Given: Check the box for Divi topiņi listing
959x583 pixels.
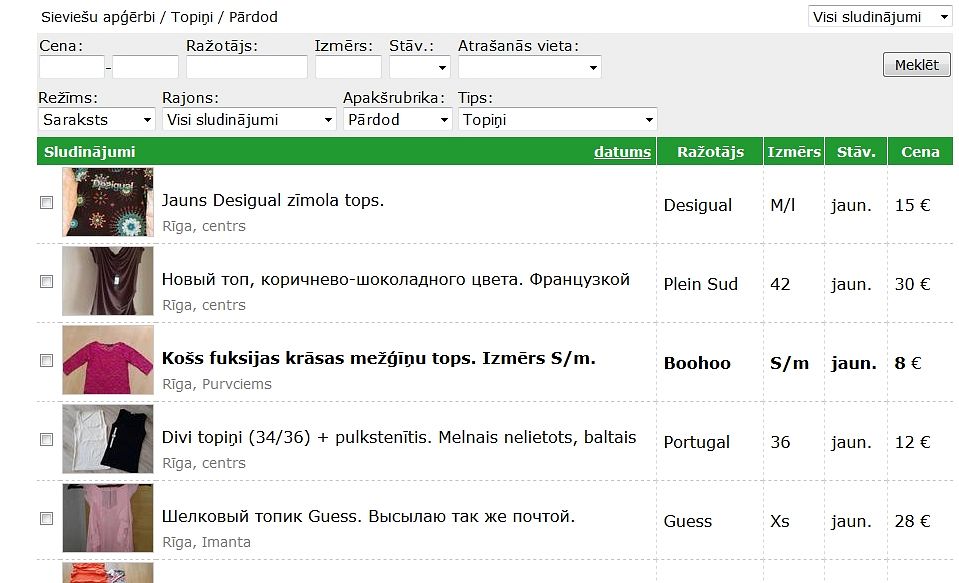Looking at the screenshot, I should coord(46,439).
